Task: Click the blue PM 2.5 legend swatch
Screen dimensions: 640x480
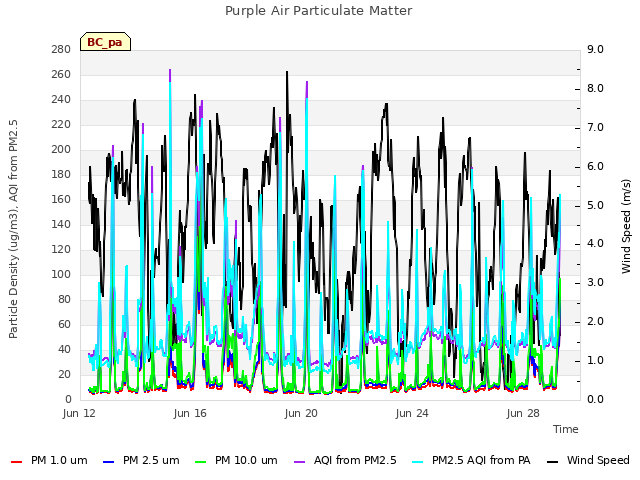Action: pyautogui.click(x=109, y=462)
